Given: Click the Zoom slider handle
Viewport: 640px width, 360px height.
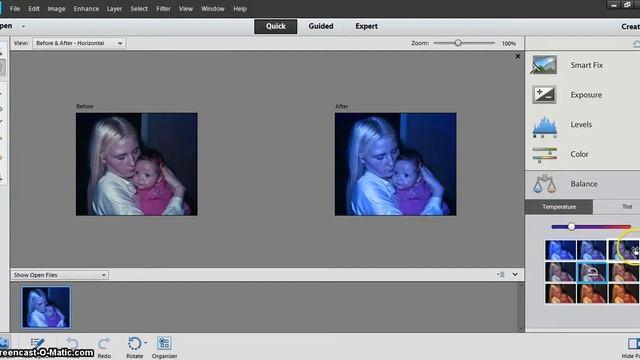Looking at the screenshot, I should (458, 43).
